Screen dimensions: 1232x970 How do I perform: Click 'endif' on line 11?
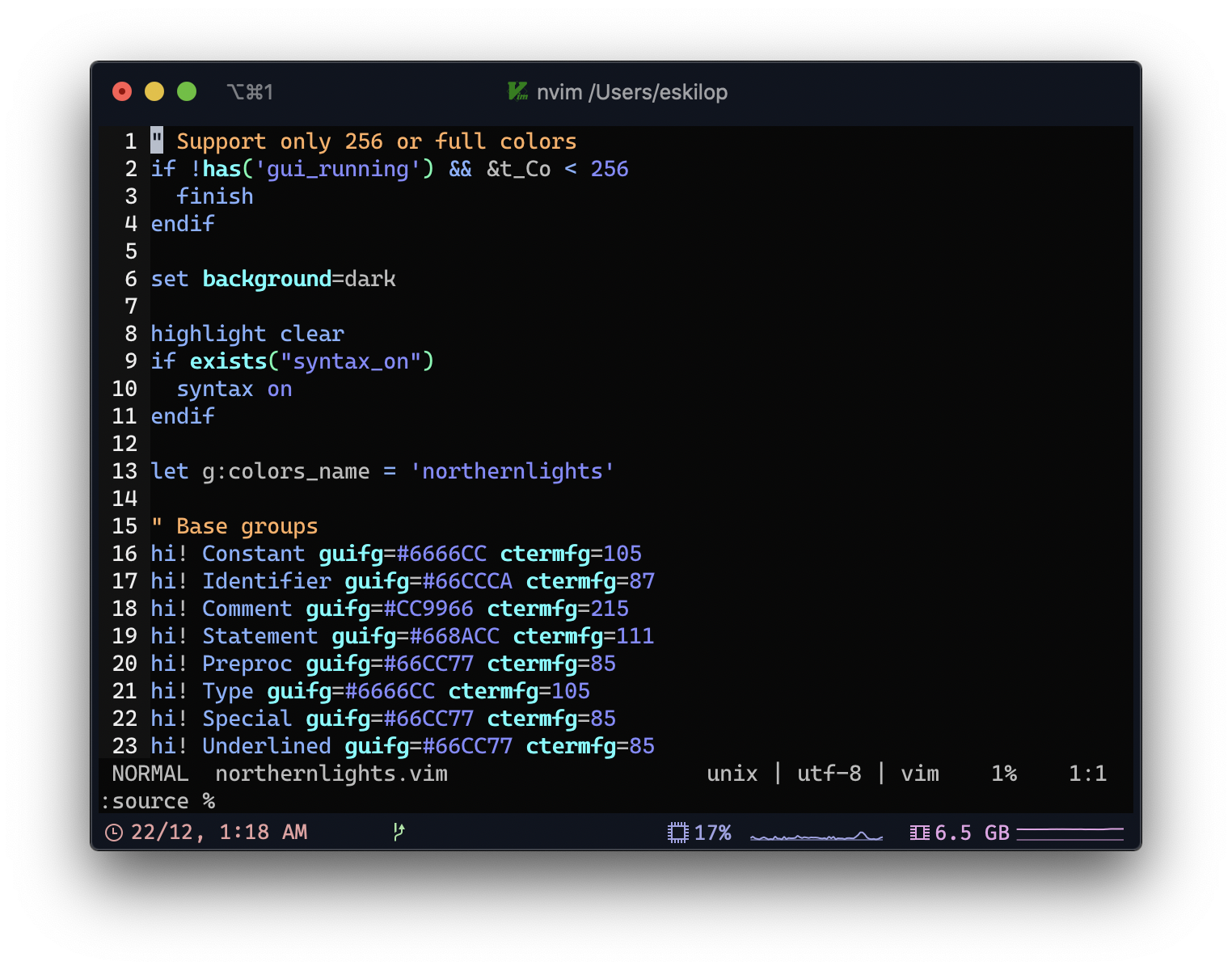coord(183,416)
